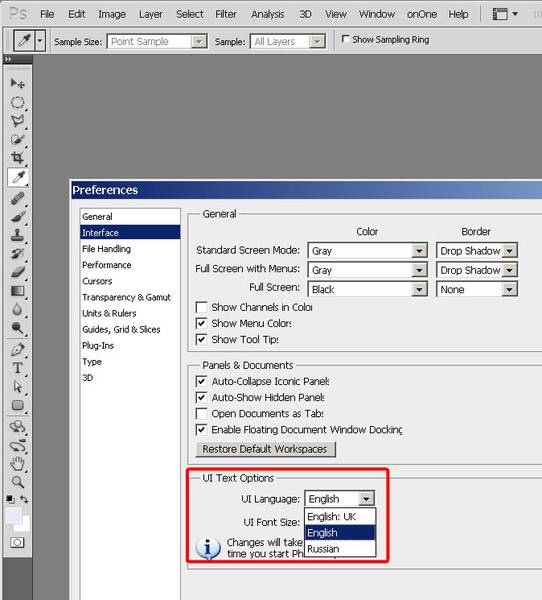542x600 pixels.
Task: Open the onOne menu
Action: [421, 14]
